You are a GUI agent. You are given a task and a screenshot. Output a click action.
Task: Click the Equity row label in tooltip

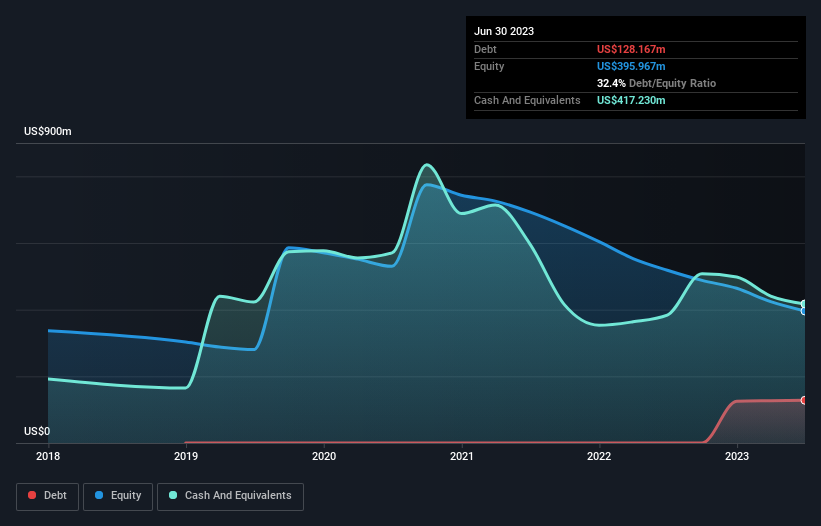coord(489,66)
